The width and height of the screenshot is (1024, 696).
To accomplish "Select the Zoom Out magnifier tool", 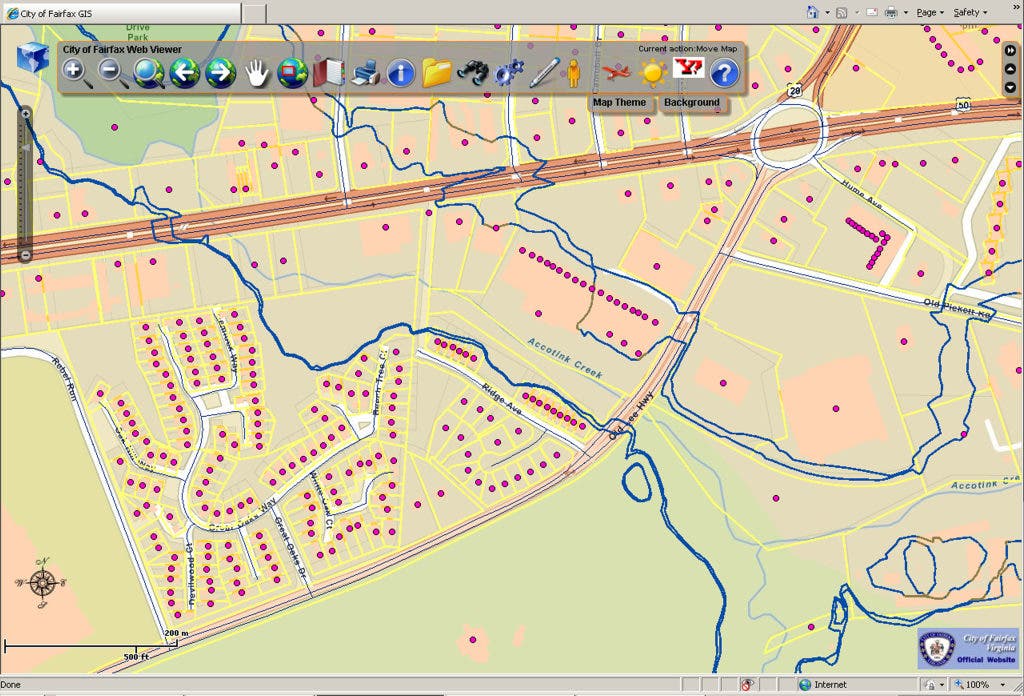I will tap(111, 72).
